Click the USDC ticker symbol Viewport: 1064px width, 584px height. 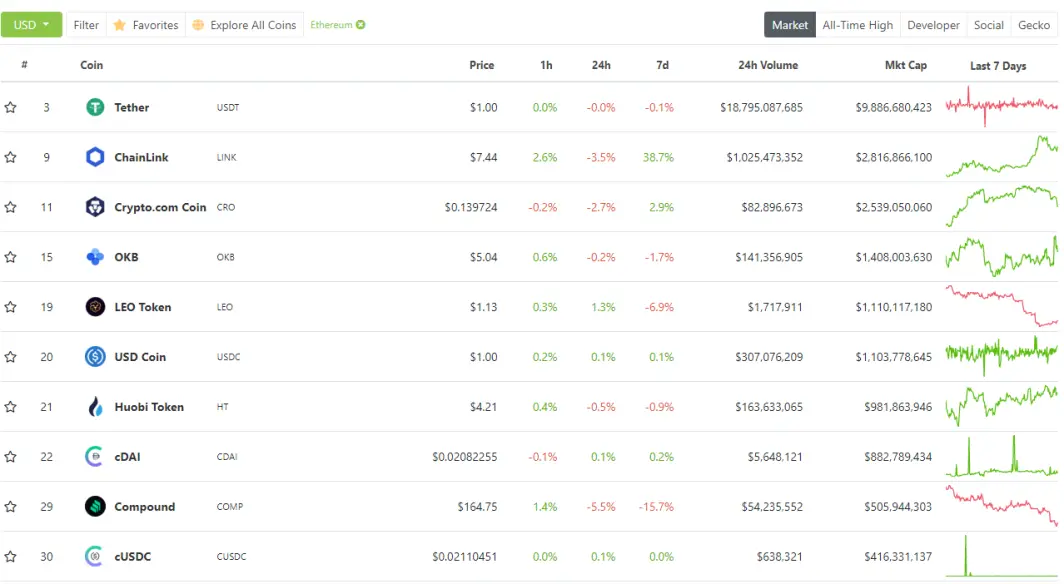point(228,357)
